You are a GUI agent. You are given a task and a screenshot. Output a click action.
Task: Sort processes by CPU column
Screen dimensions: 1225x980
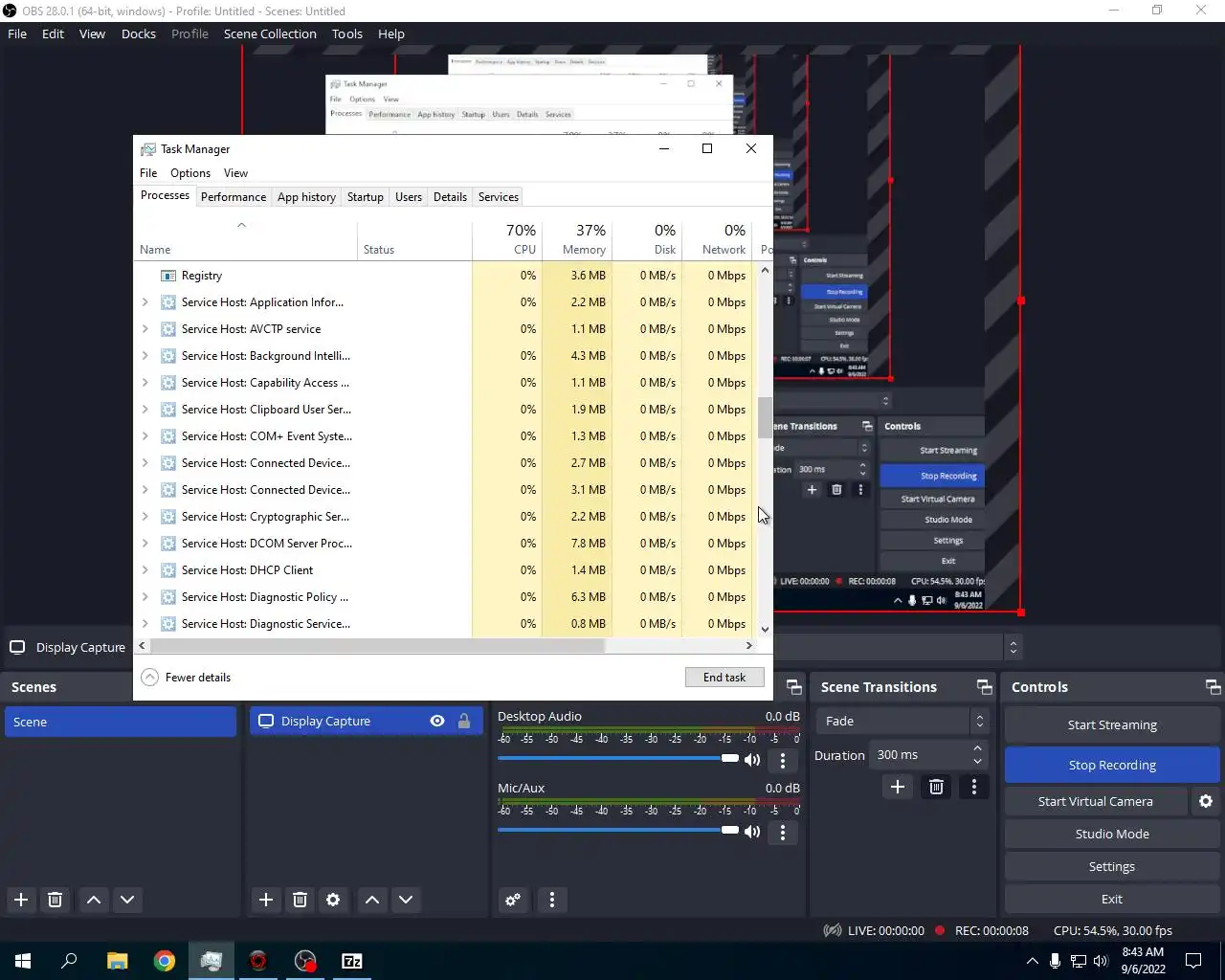(x=507, y=239)
